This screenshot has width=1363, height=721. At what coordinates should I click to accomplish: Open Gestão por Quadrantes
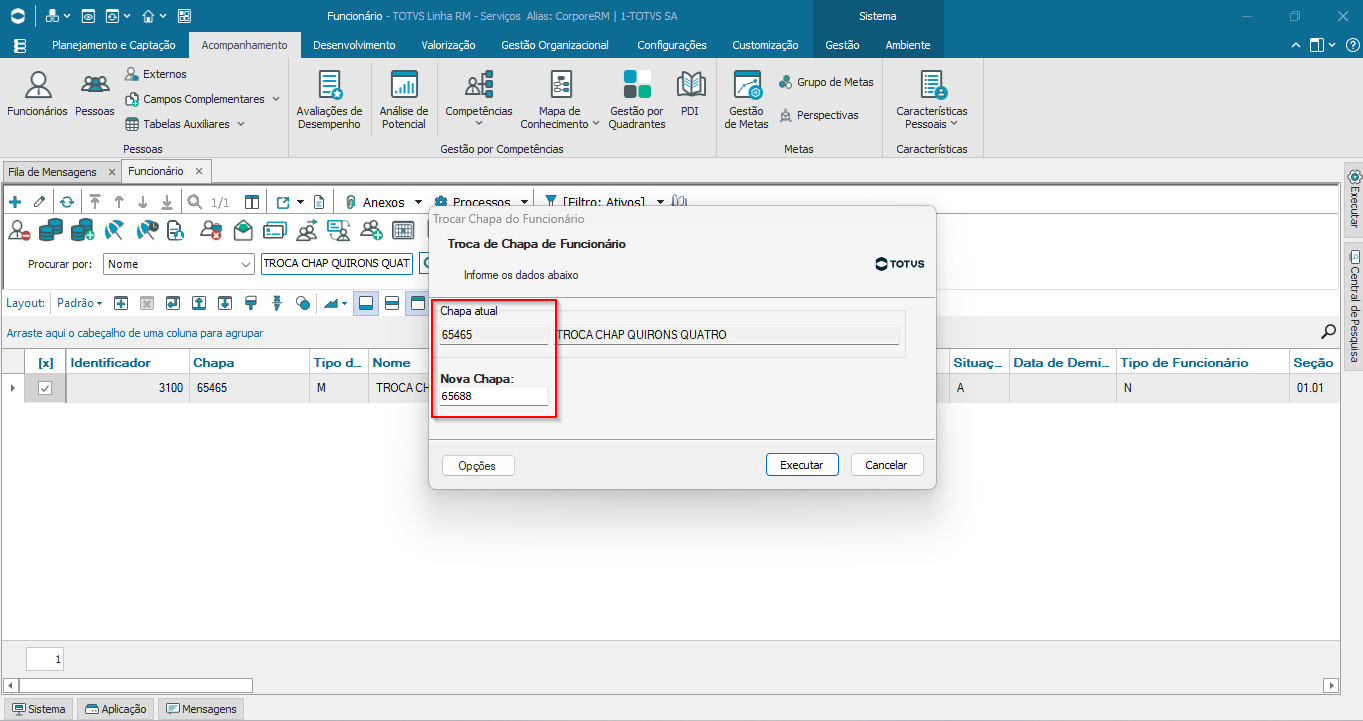(637, 100)
